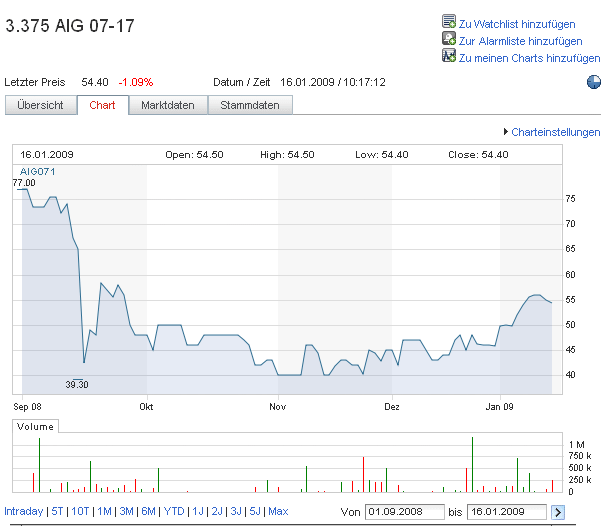Screen dimensions: 607x526
Task: Select 5T time range
Action: point(57,511)
